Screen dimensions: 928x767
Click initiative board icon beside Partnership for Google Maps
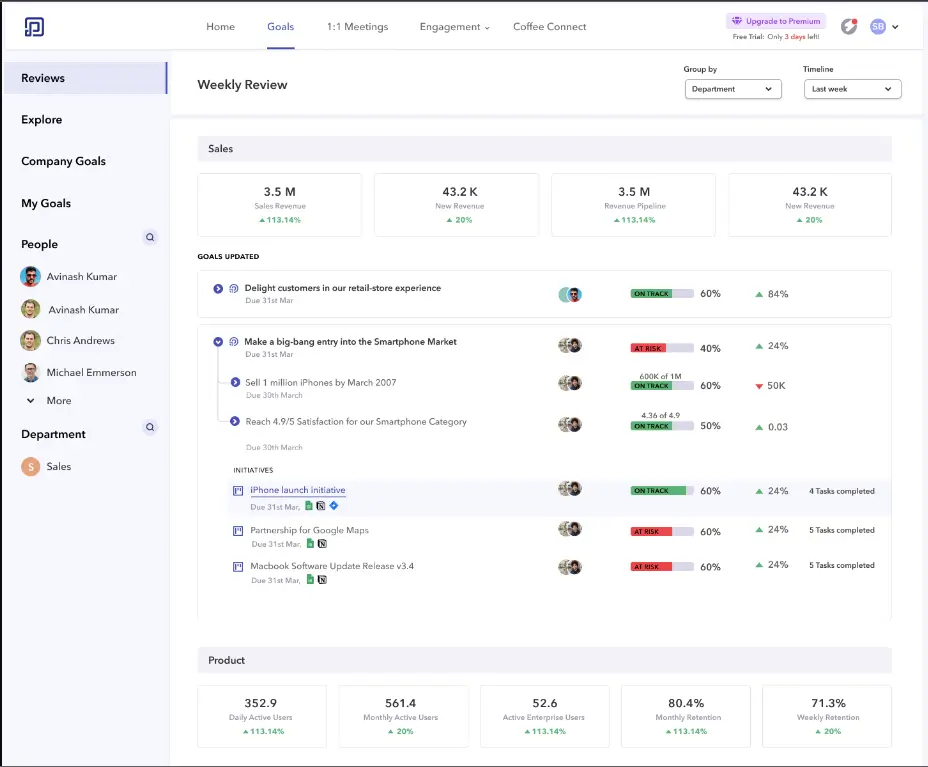pyautogui.click(x=238, y=530)
